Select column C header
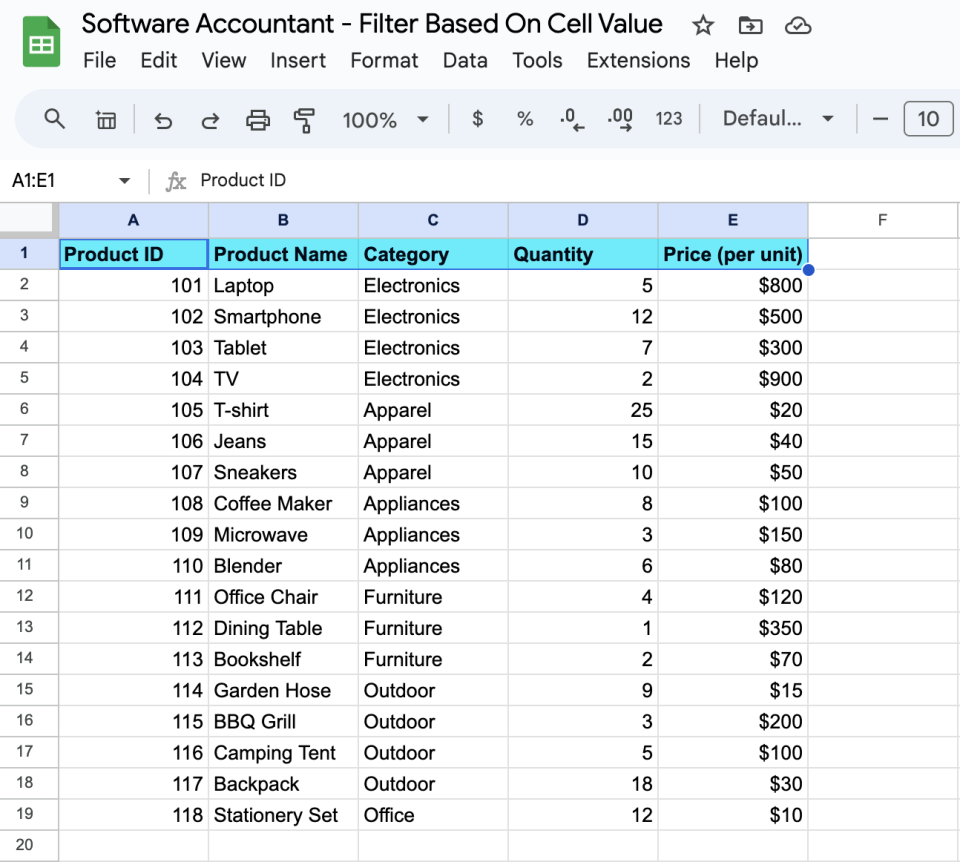 point(433,220)
